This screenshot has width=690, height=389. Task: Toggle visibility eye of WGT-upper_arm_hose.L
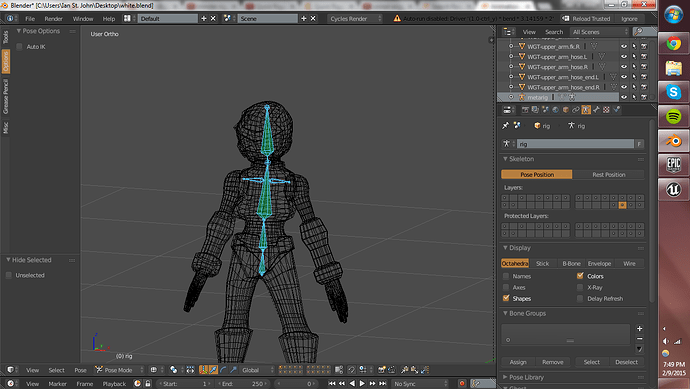point(624,56)
